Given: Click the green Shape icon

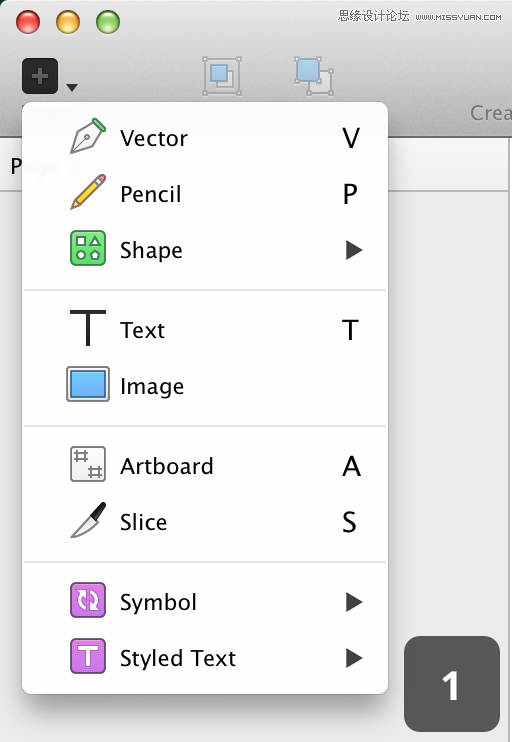Looking at the screenshot, I should 88,248.
